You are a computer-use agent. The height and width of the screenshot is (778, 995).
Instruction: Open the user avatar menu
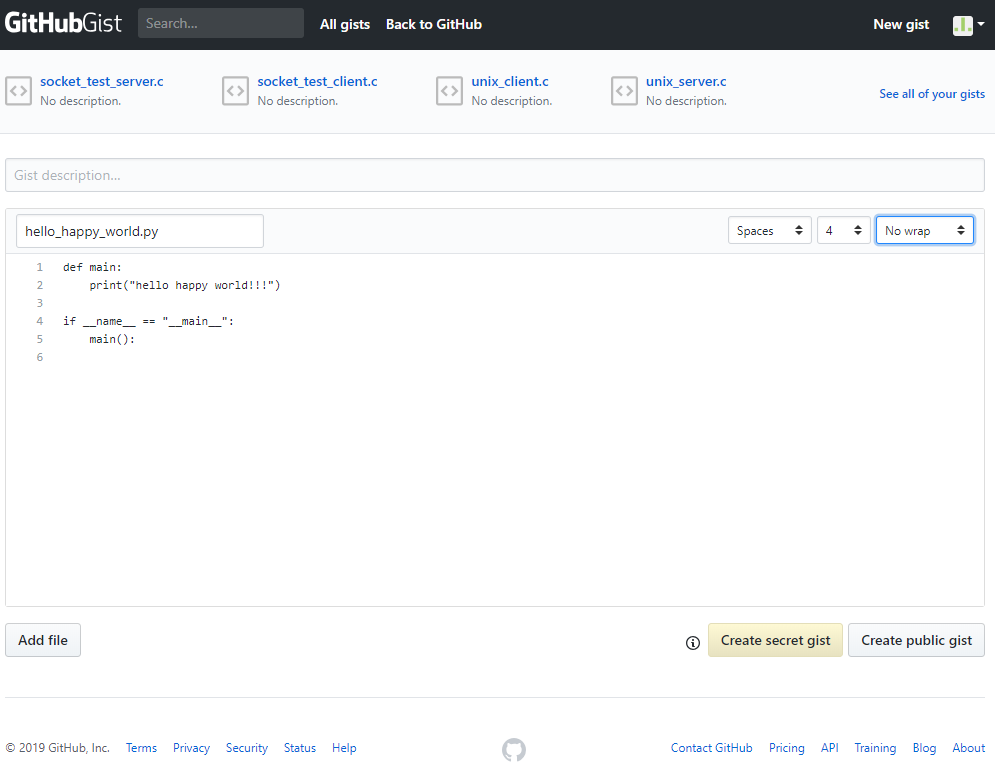pyautogui.click(x=968, y=25)
